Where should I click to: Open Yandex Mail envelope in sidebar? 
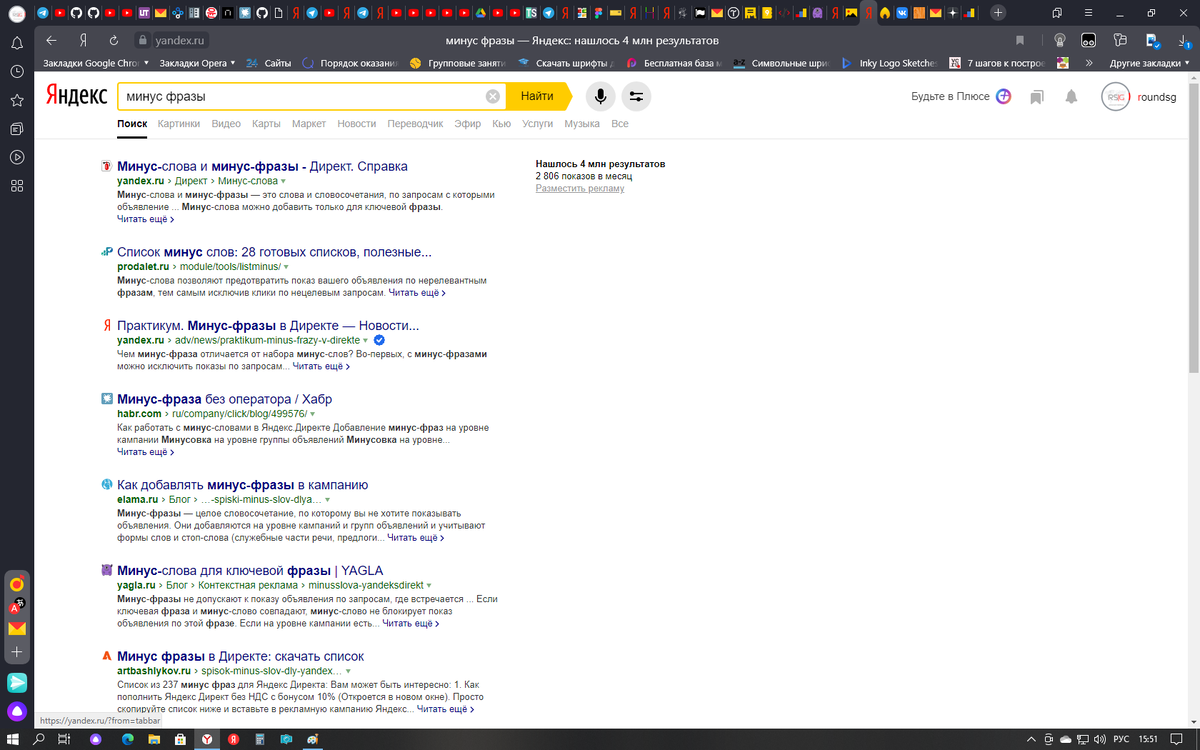(17, 629)
